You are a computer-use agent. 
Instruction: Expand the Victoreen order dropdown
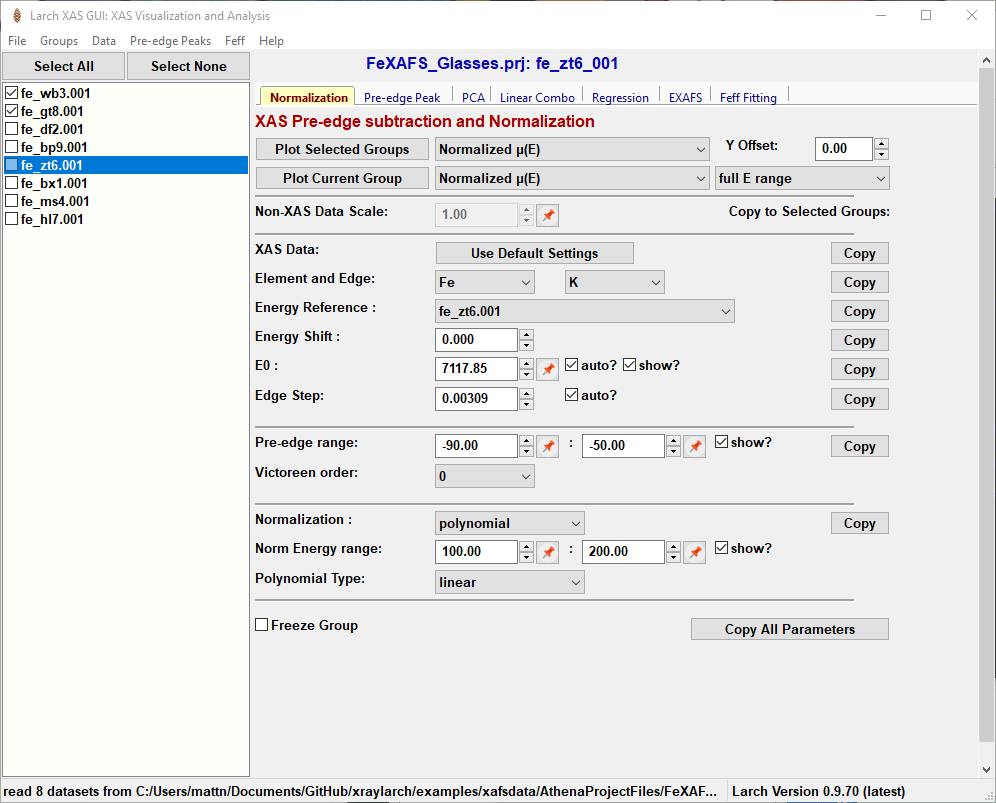click(485, 476)
